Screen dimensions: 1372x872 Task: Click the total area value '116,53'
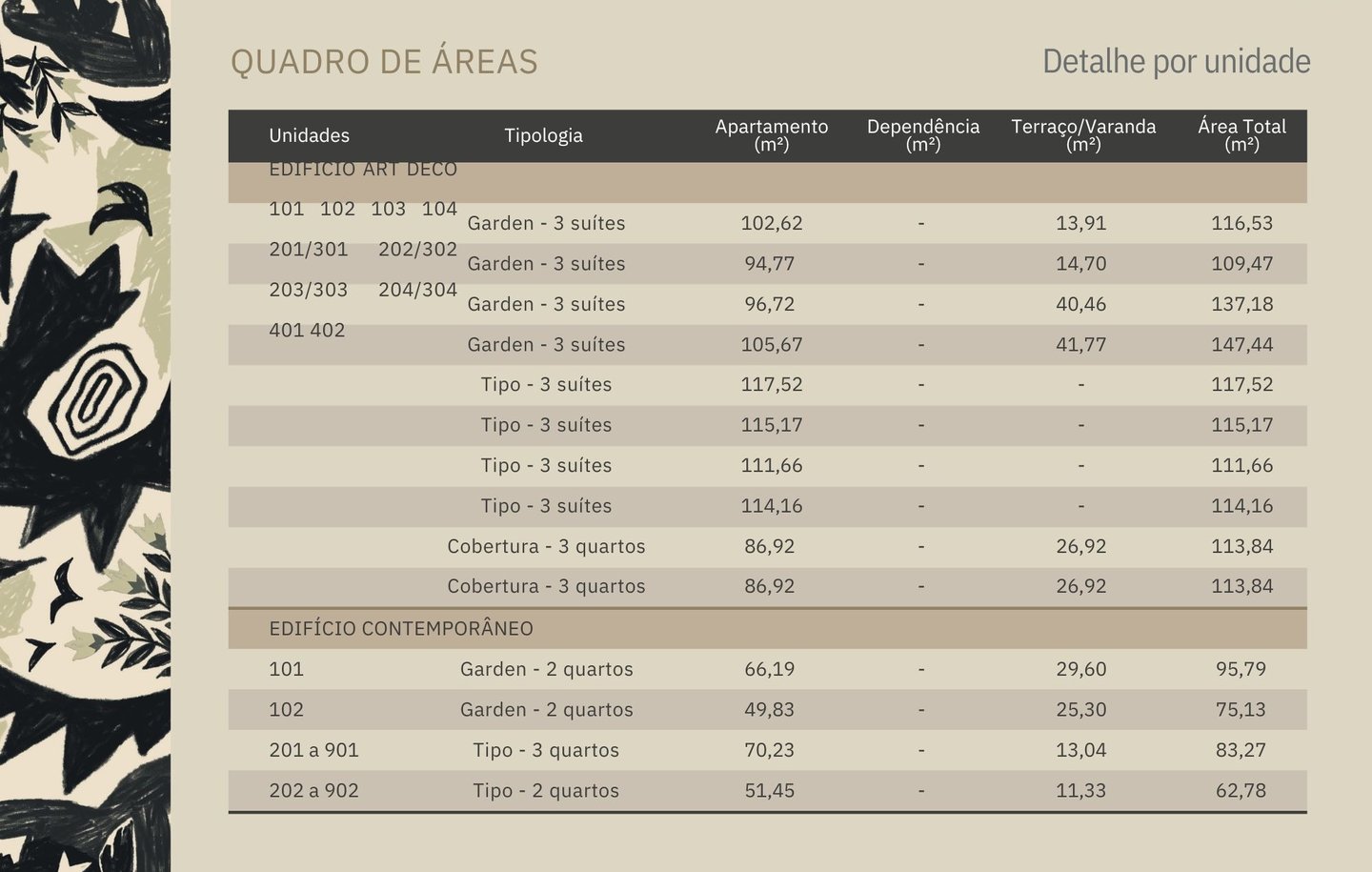(x=1242, y=223)
